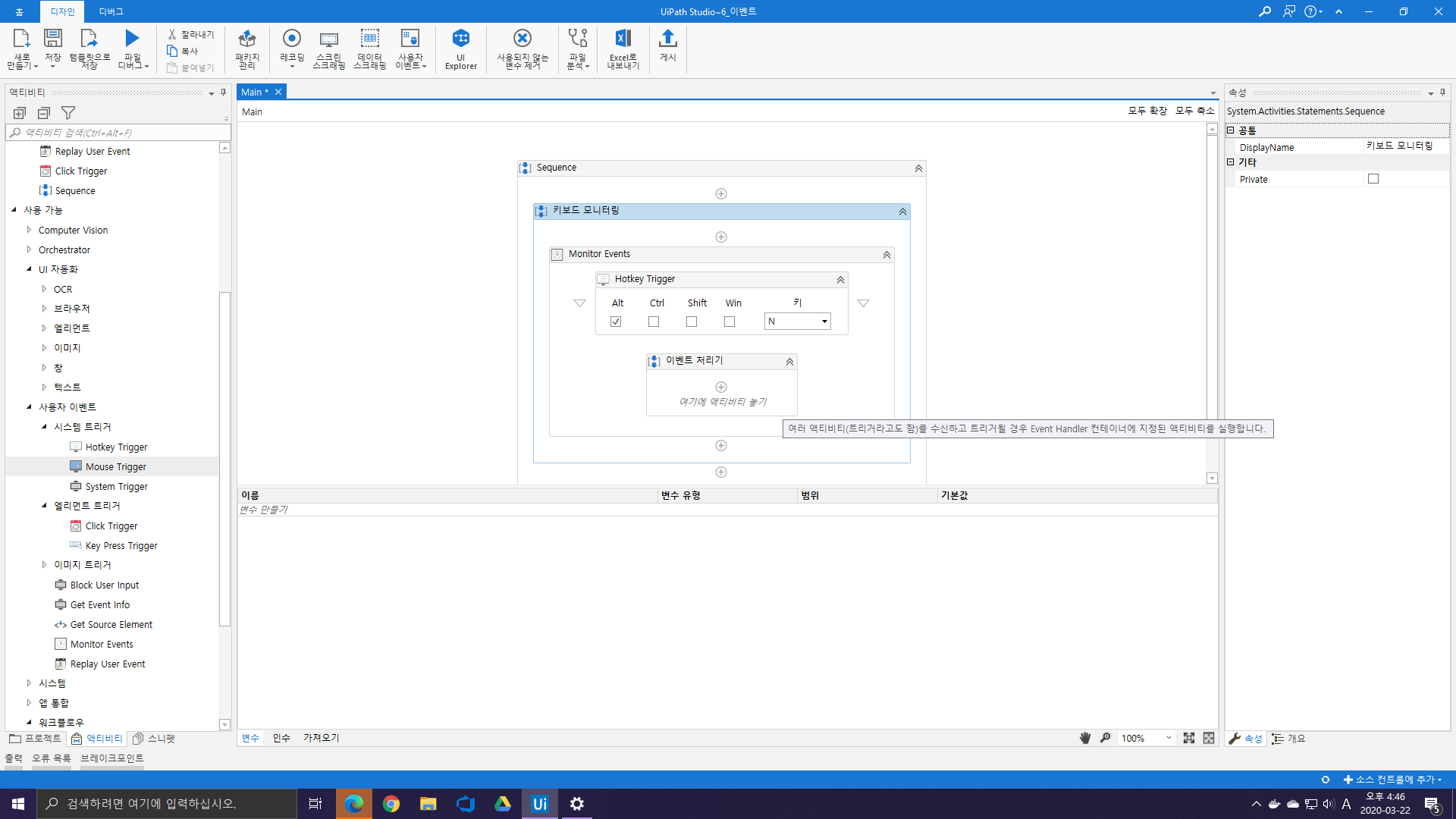Enable the Private property checkbox
Image resolution: width=1456 pixels, height=819 pixels.
tap(1373, 179)
